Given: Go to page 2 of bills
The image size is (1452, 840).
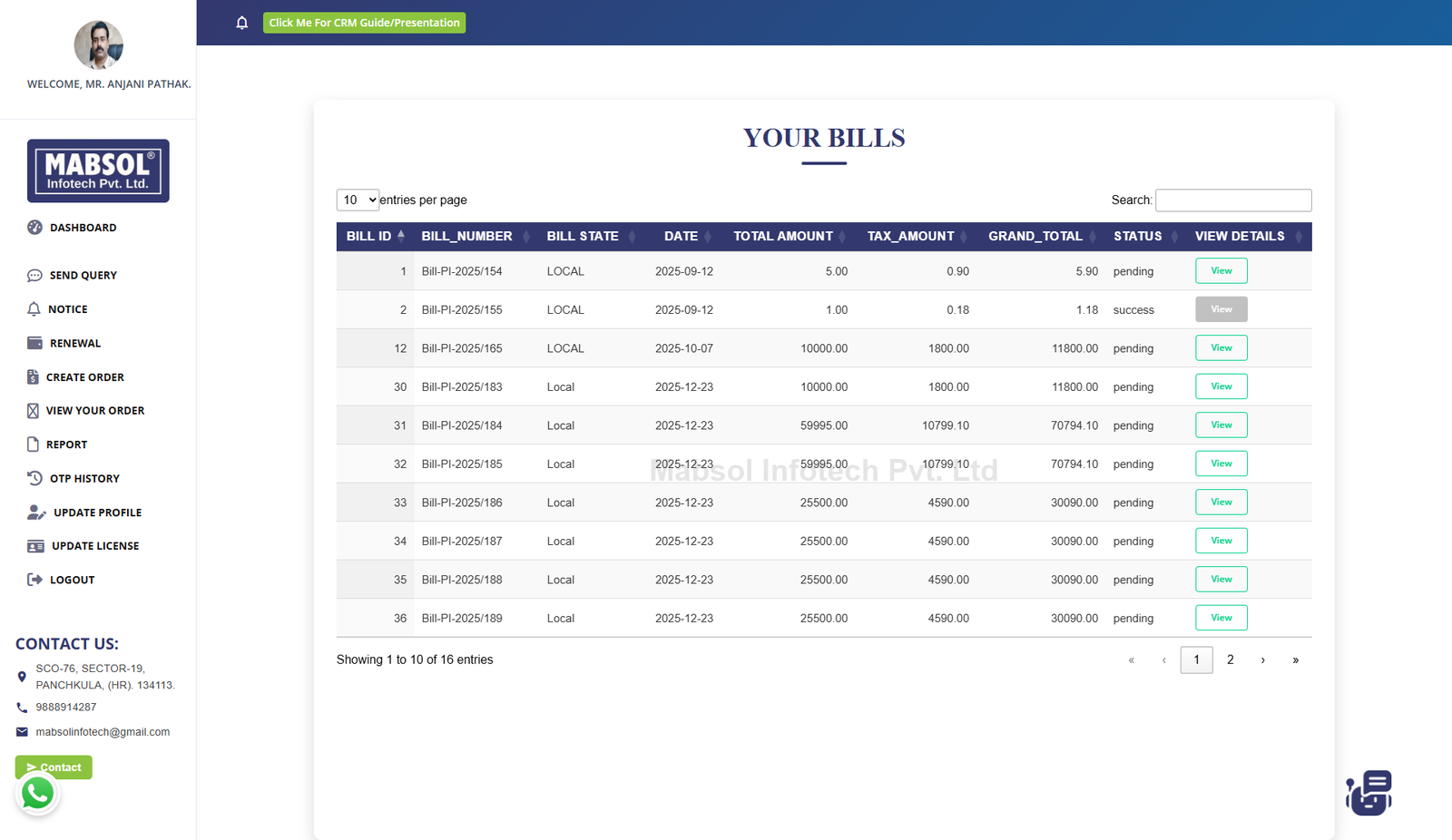Looking at the screenshot, I should pyautogui.click(x=1230, y=659).
